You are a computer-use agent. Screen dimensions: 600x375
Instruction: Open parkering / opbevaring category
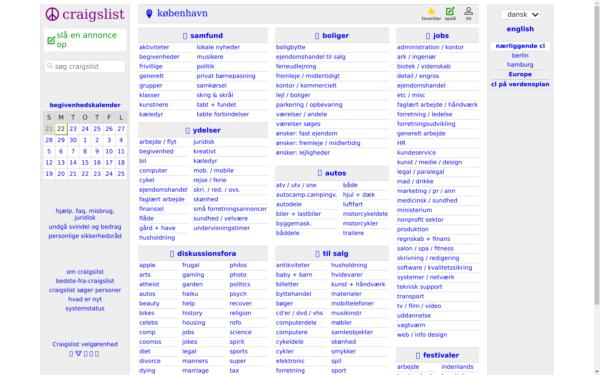[x=309, y=105]
